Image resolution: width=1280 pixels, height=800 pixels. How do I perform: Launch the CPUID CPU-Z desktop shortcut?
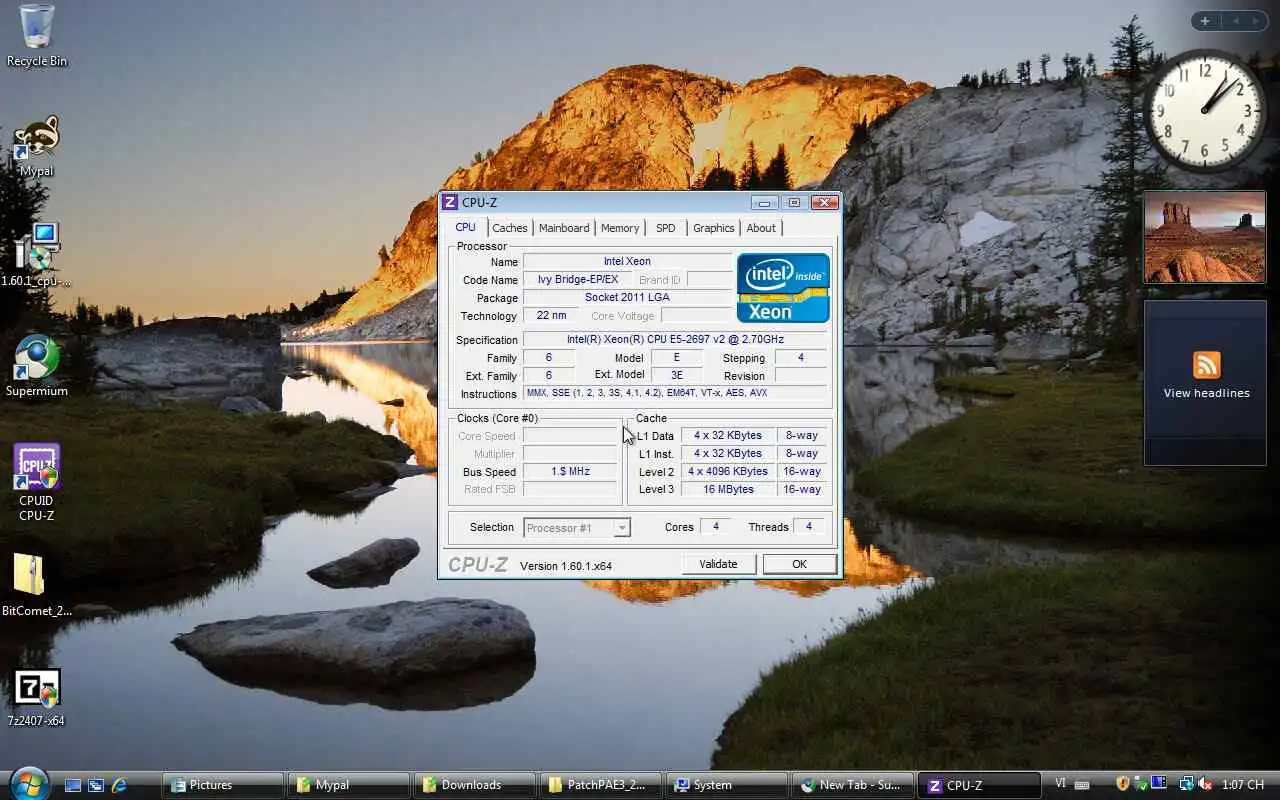pos(37,483)
